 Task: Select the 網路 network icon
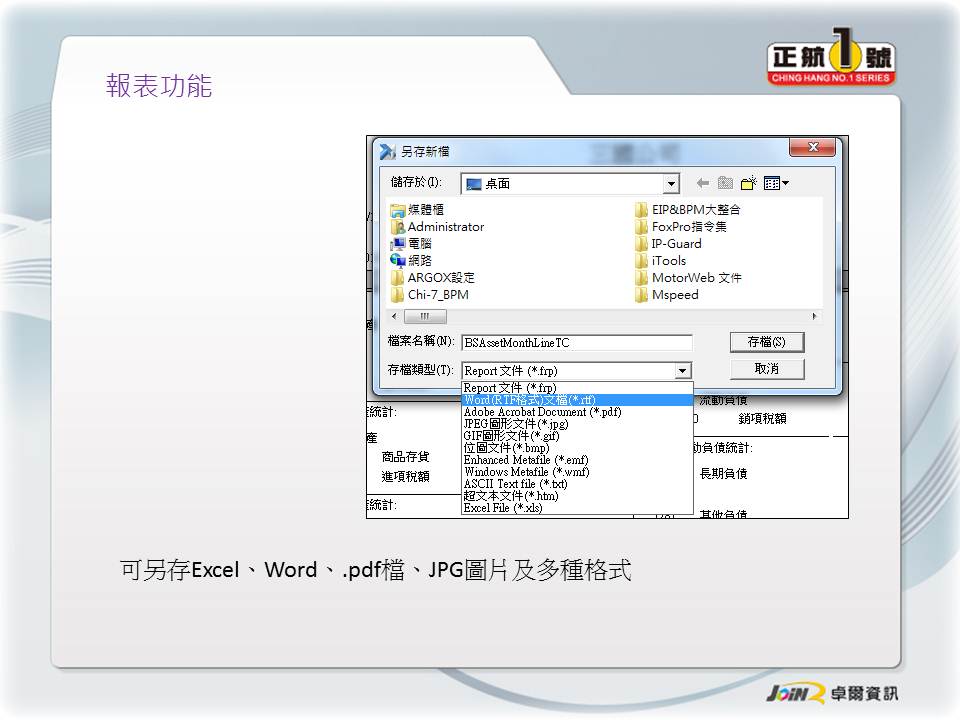(x=419, y=261)
